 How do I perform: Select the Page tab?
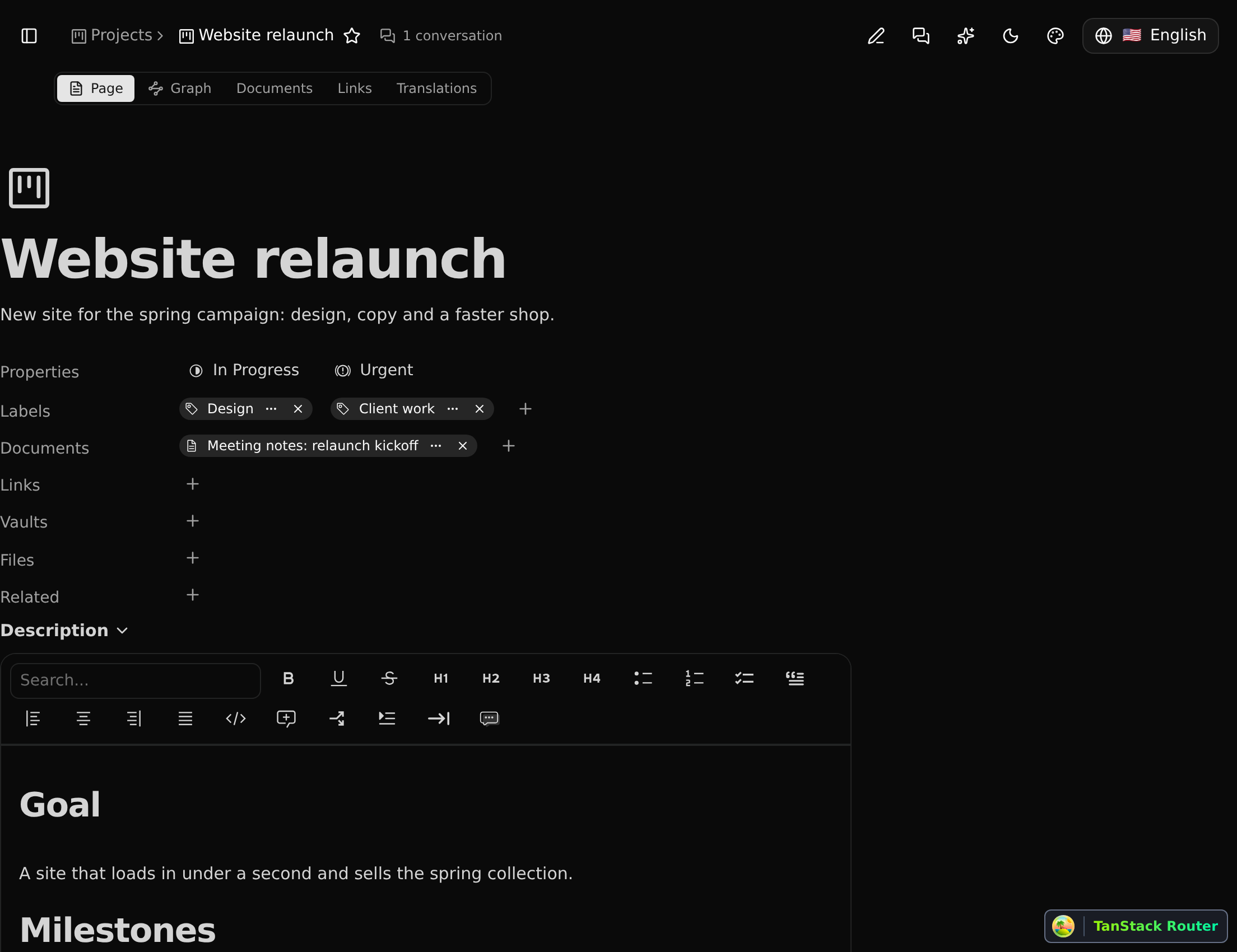click(x=96, y=88)
